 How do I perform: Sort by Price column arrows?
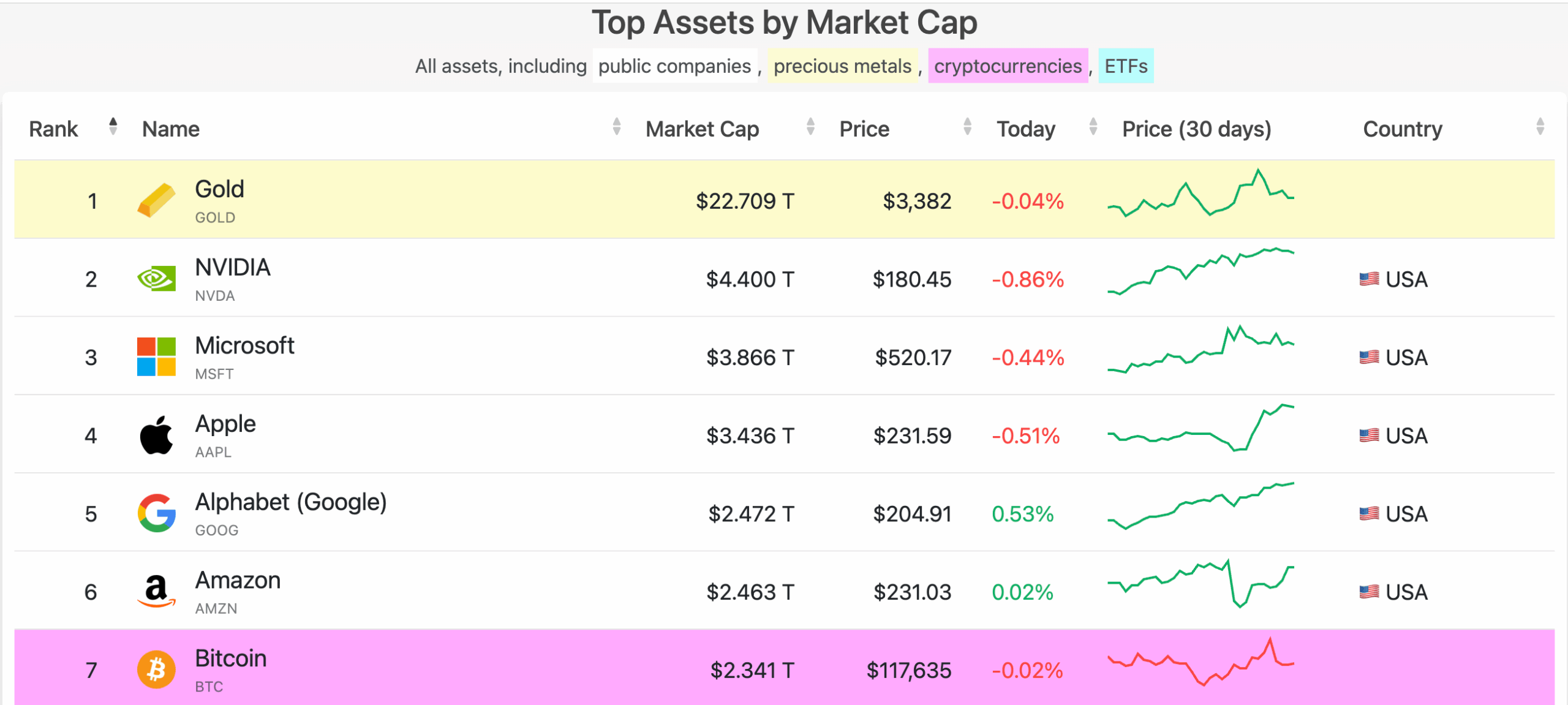(967, 126)
